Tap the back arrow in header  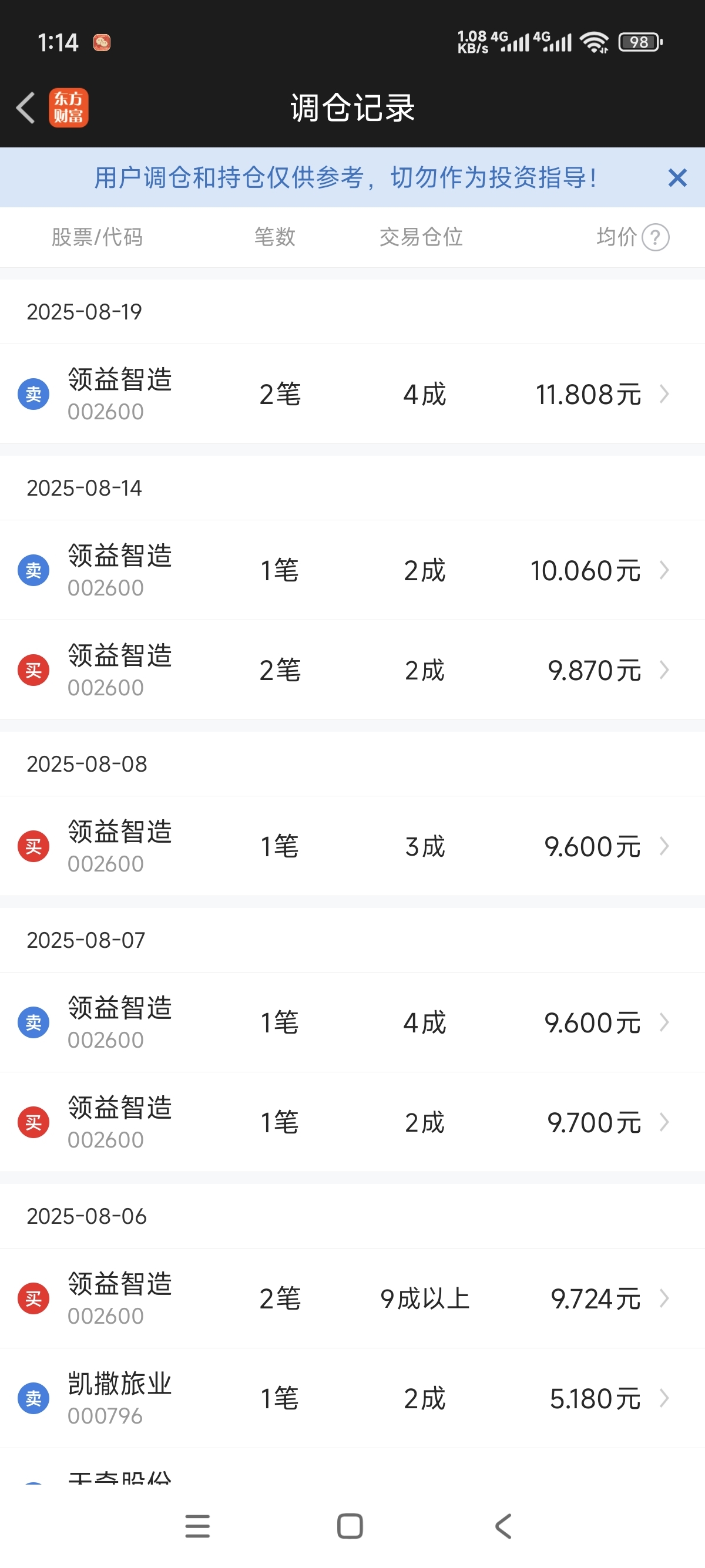tap(26, 107)
